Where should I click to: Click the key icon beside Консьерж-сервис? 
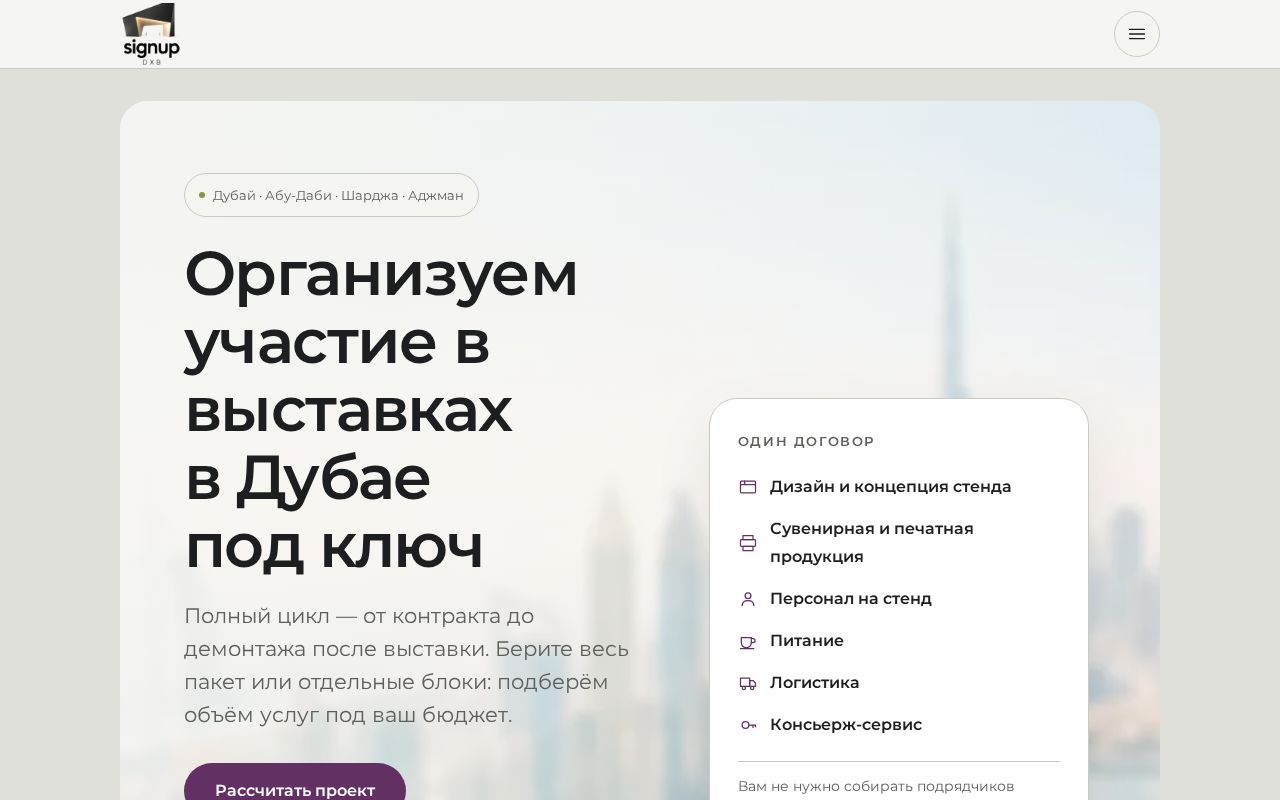(x=748, y=725)
